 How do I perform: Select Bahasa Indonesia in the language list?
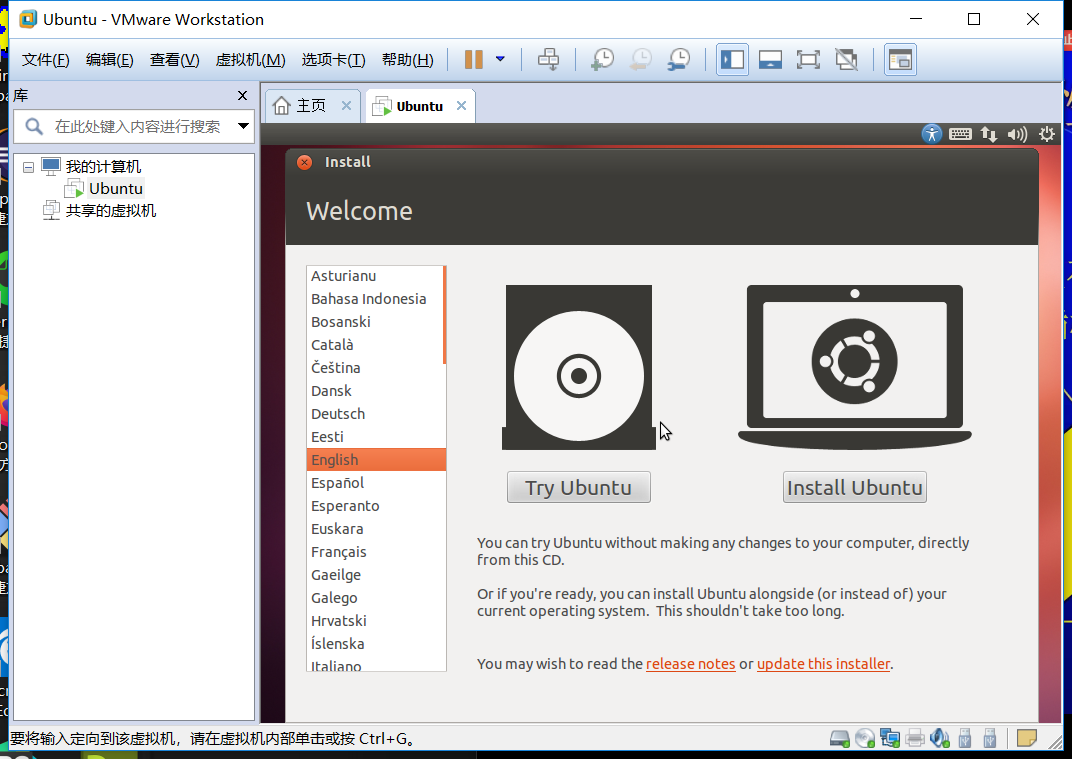coord(375,299)
